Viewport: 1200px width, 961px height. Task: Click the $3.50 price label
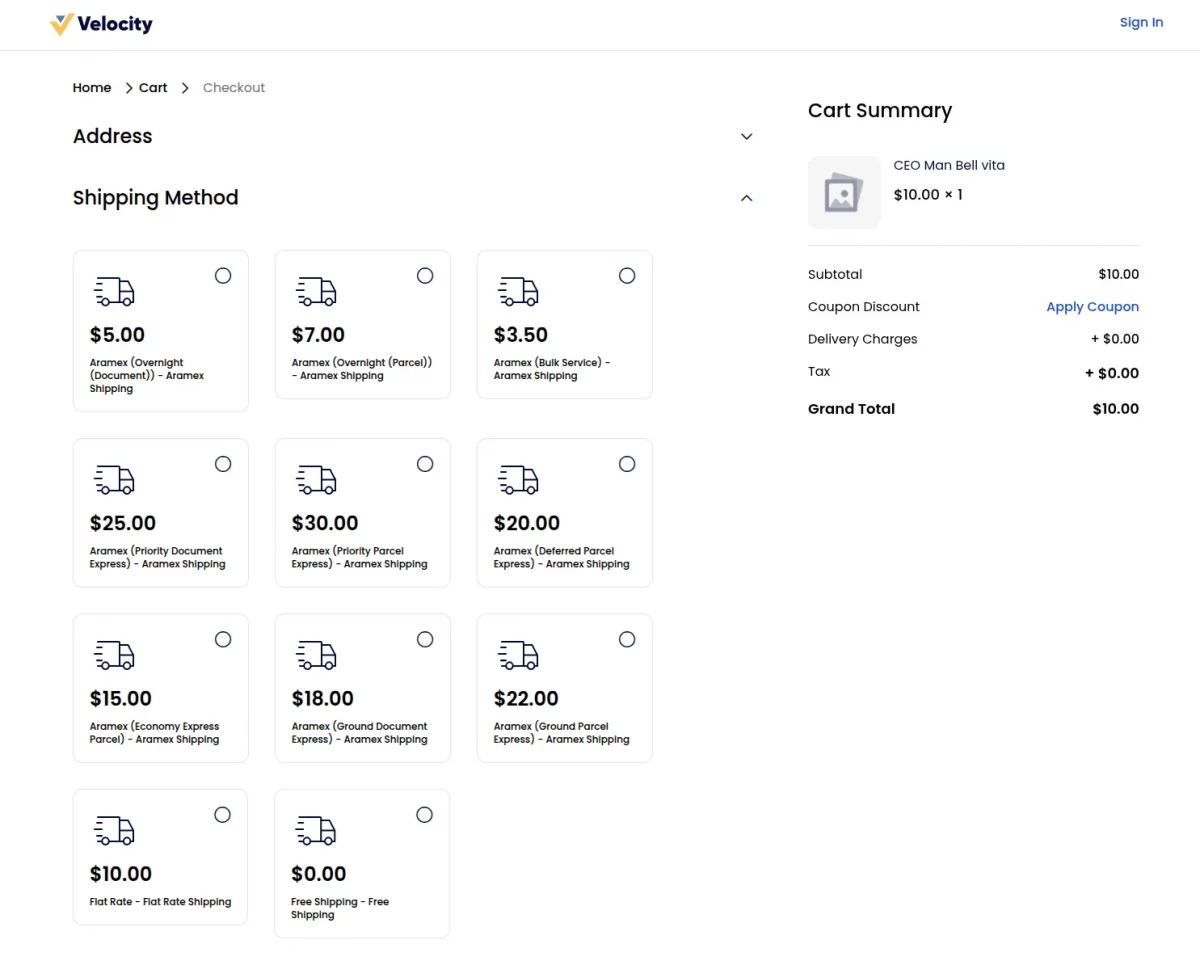pyautogui.click(x=521, y=335)
